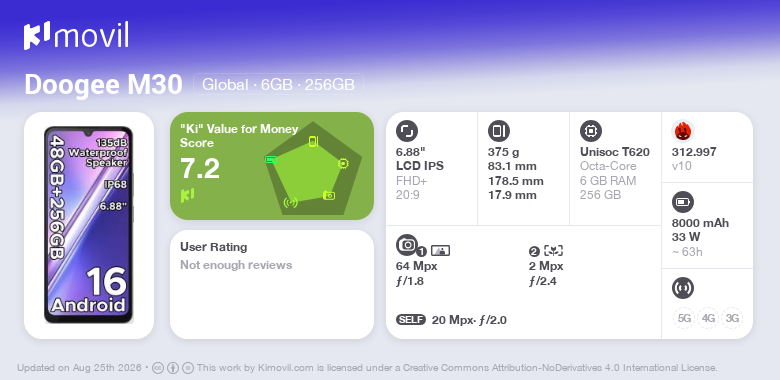Open the Global 6GB 256GB variant selector
Viewport: 780px width, 380px height.
(278, 85)
